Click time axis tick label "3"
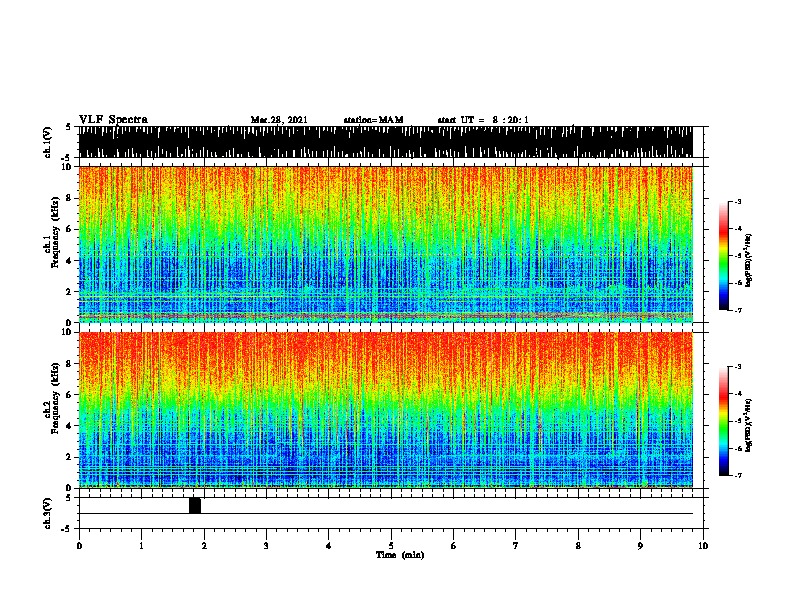 (x=266, y=545)
